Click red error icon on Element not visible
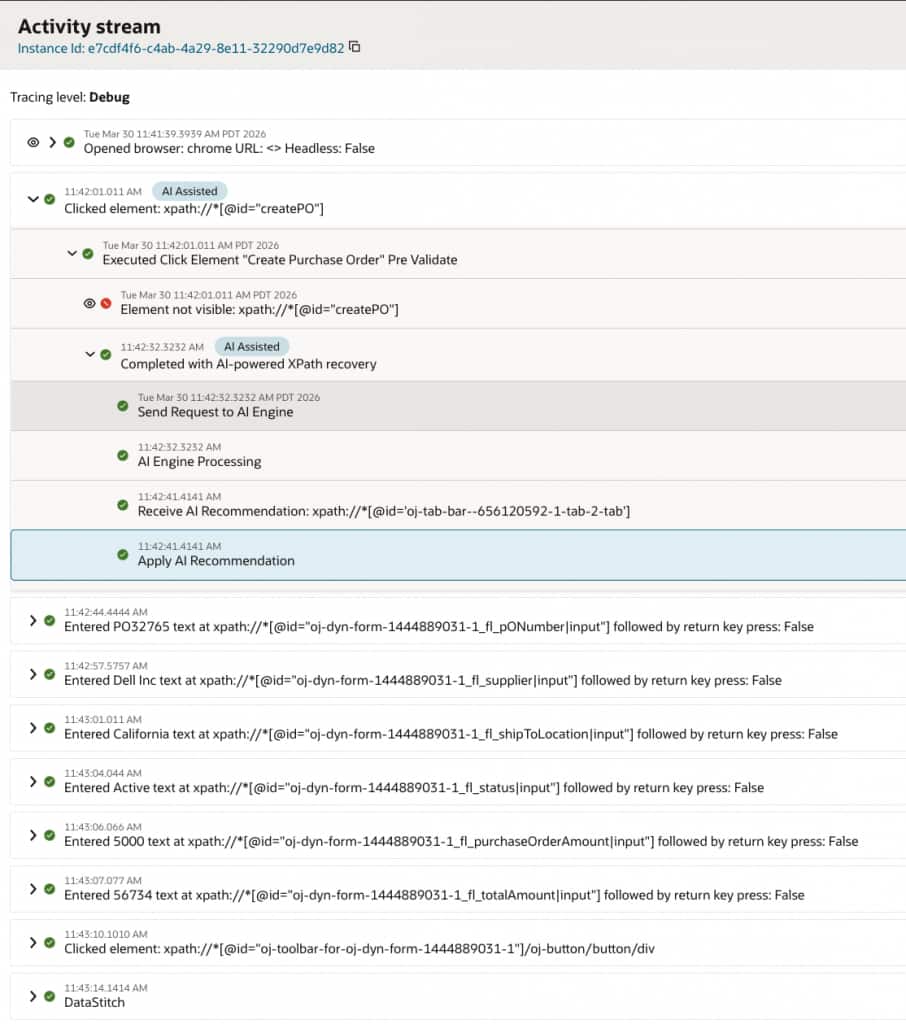This screenshot has height=1024, width=906. [106, 303]
